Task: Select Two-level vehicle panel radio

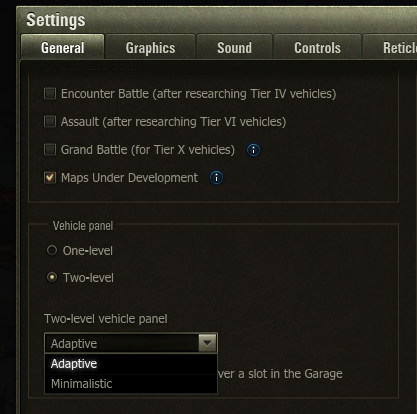Action: [52, 277]
